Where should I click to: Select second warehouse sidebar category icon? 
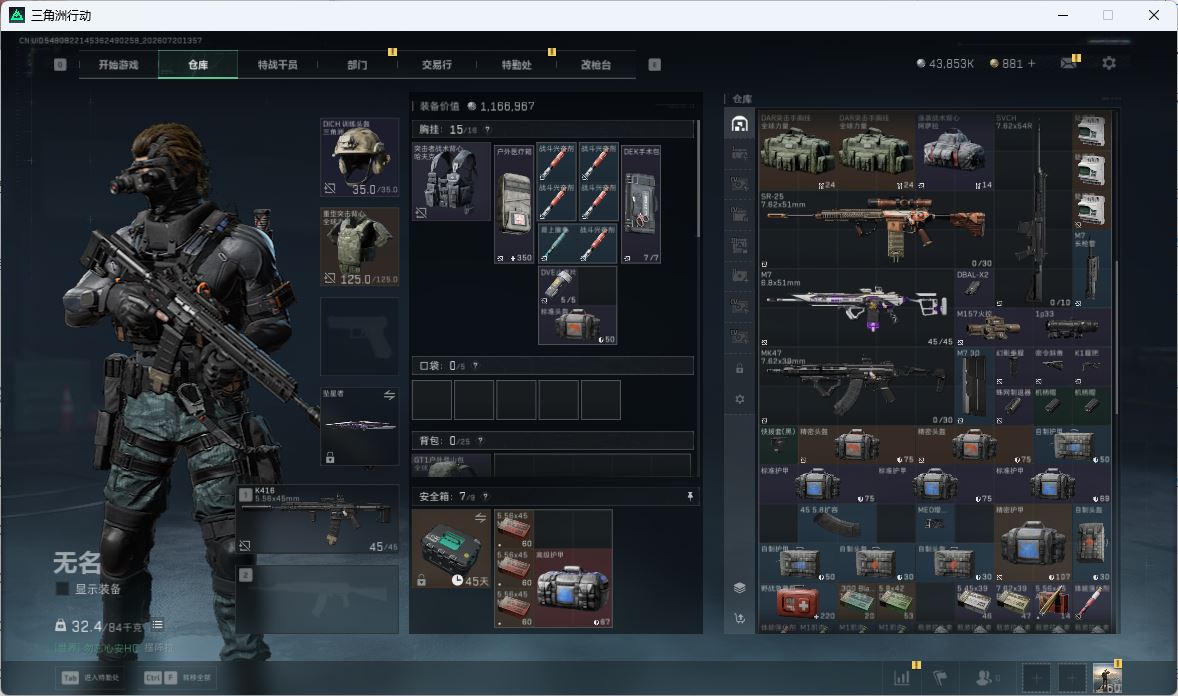pyautogui.click(x=739, y=154)
